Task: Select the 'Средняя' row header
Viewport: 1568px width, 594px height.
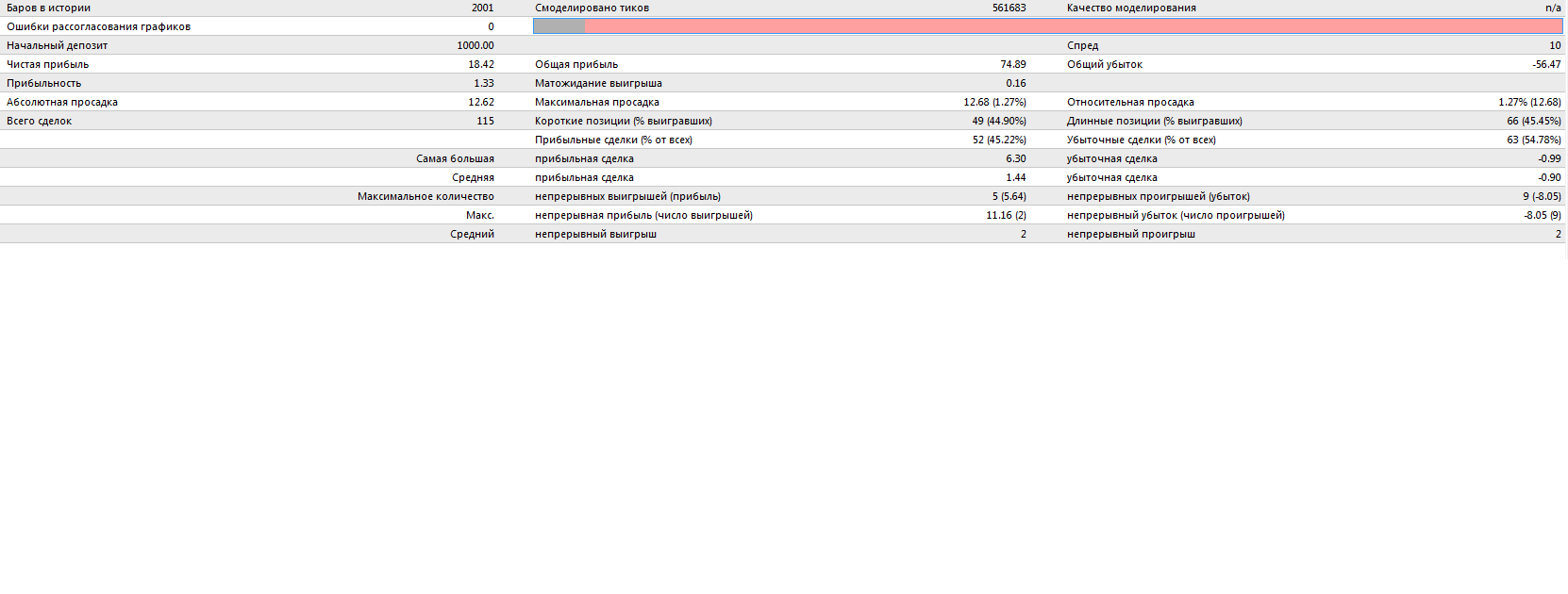Action: [473, 177]
